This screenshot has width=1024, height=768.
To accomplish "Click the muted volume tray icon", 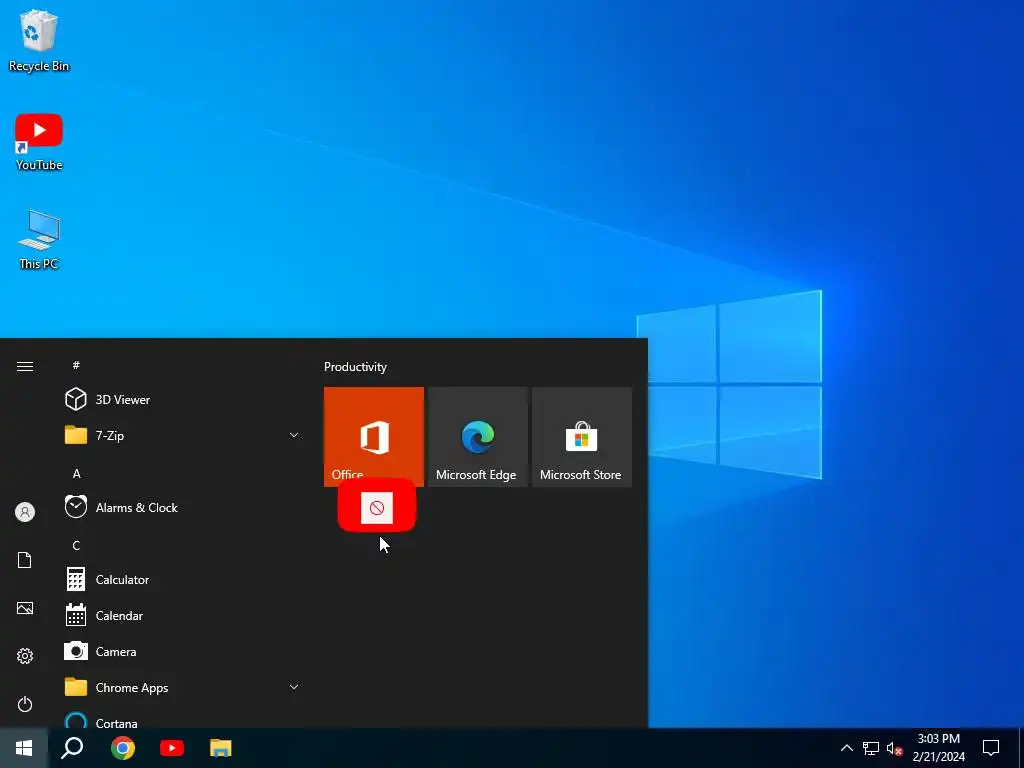I will (894, 748).
